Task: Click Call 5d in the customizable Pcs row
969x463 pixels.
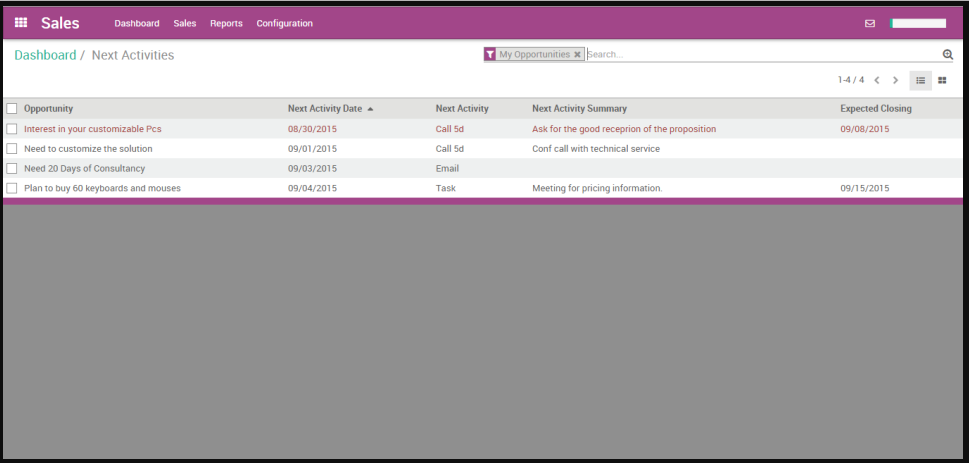Action: [449, 129]
